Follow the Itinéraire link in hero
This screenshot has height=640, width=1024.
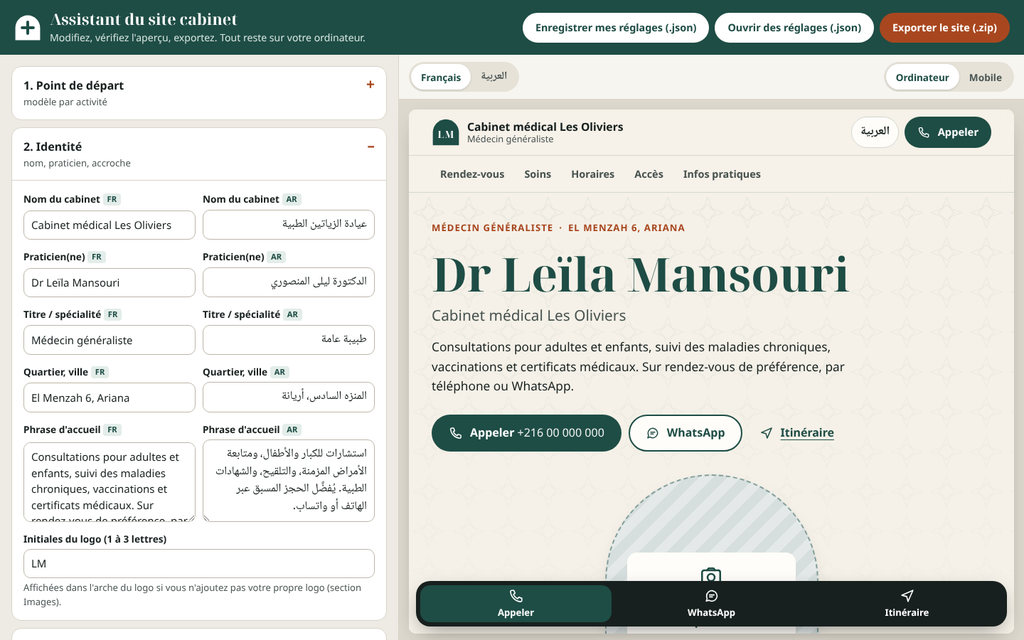(807, 433)
